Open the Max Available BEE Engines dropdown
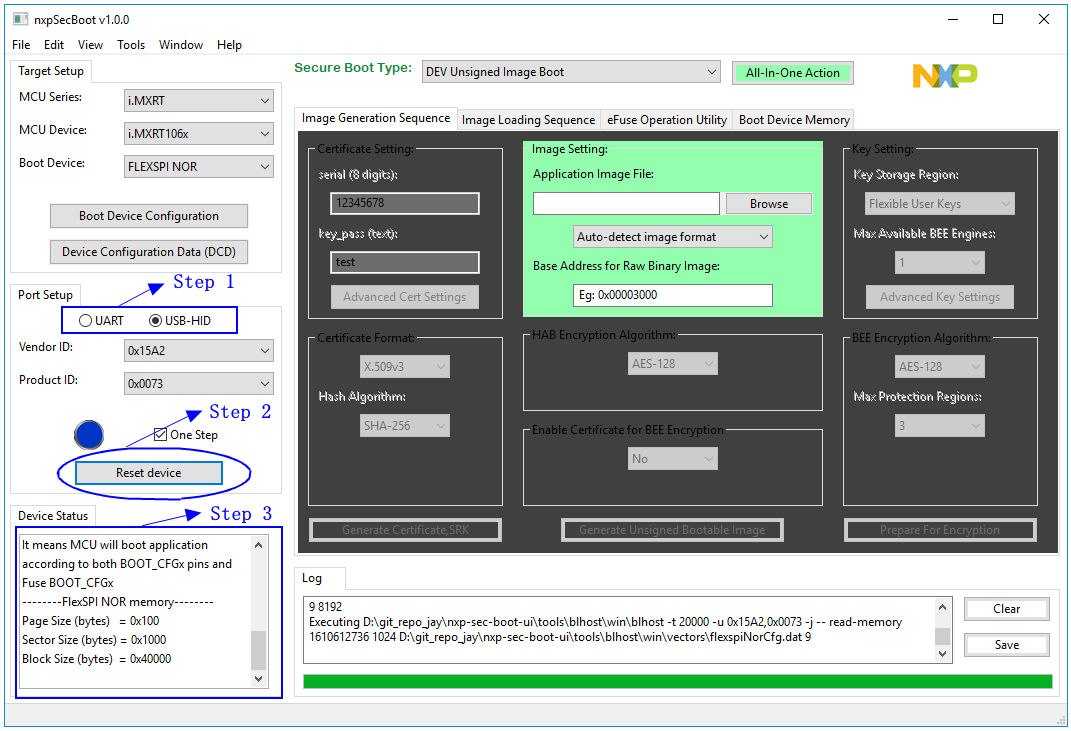 [939, 262]
